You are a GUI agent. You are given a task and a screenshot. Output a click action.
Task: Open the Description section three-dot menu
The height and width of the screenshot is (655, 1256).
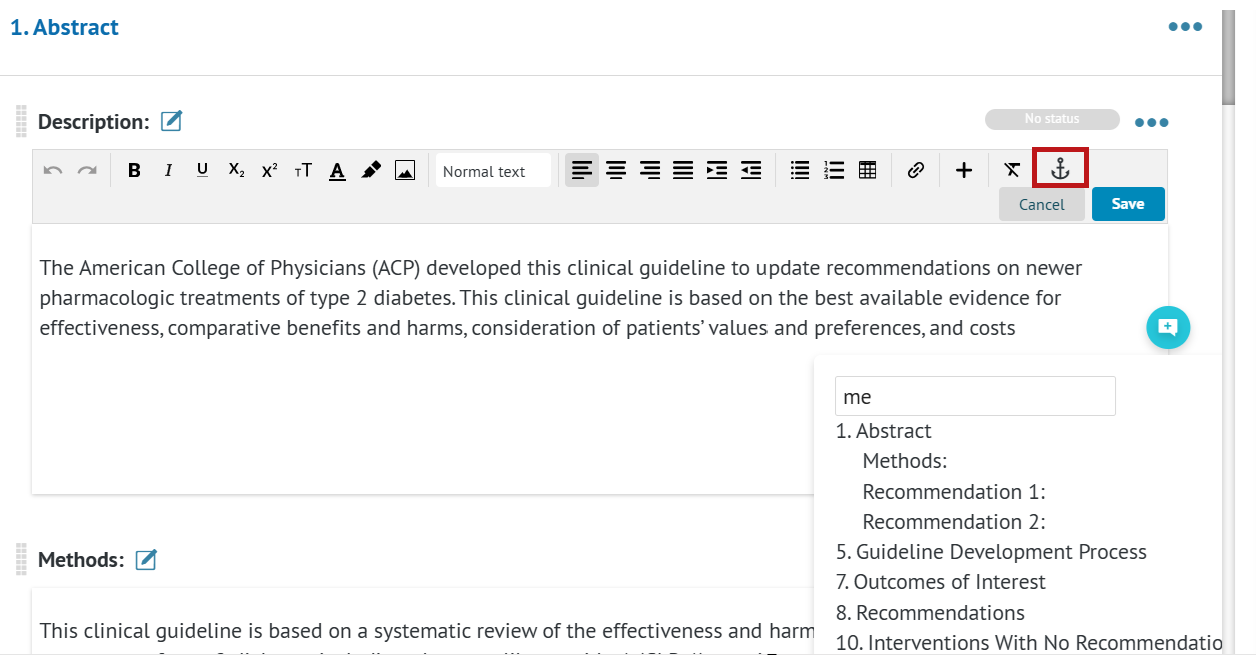[x=1151, y=123]
